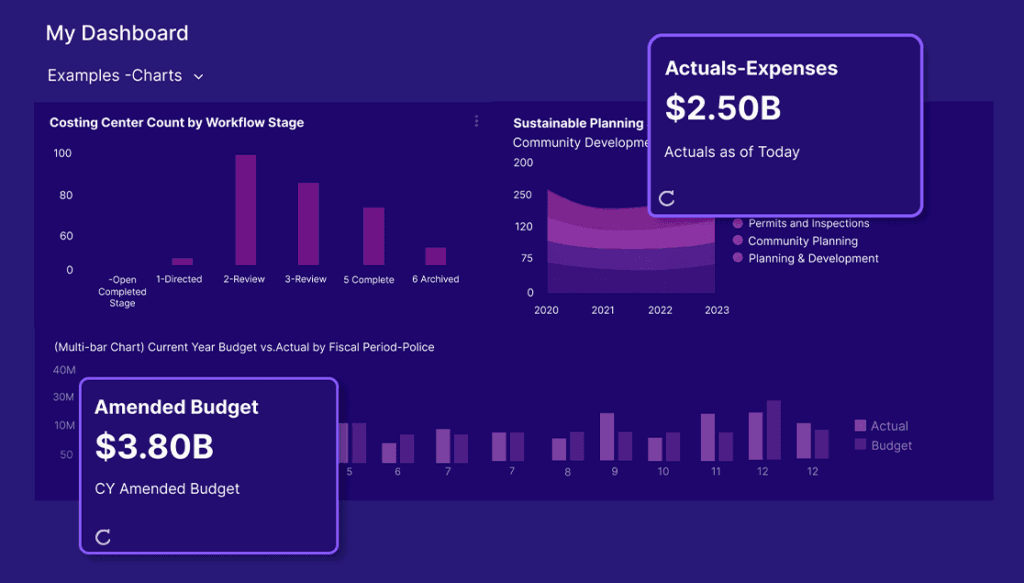
Task: Click Costing Center Count by Workflow Stage title
Action: coord(176,123)
